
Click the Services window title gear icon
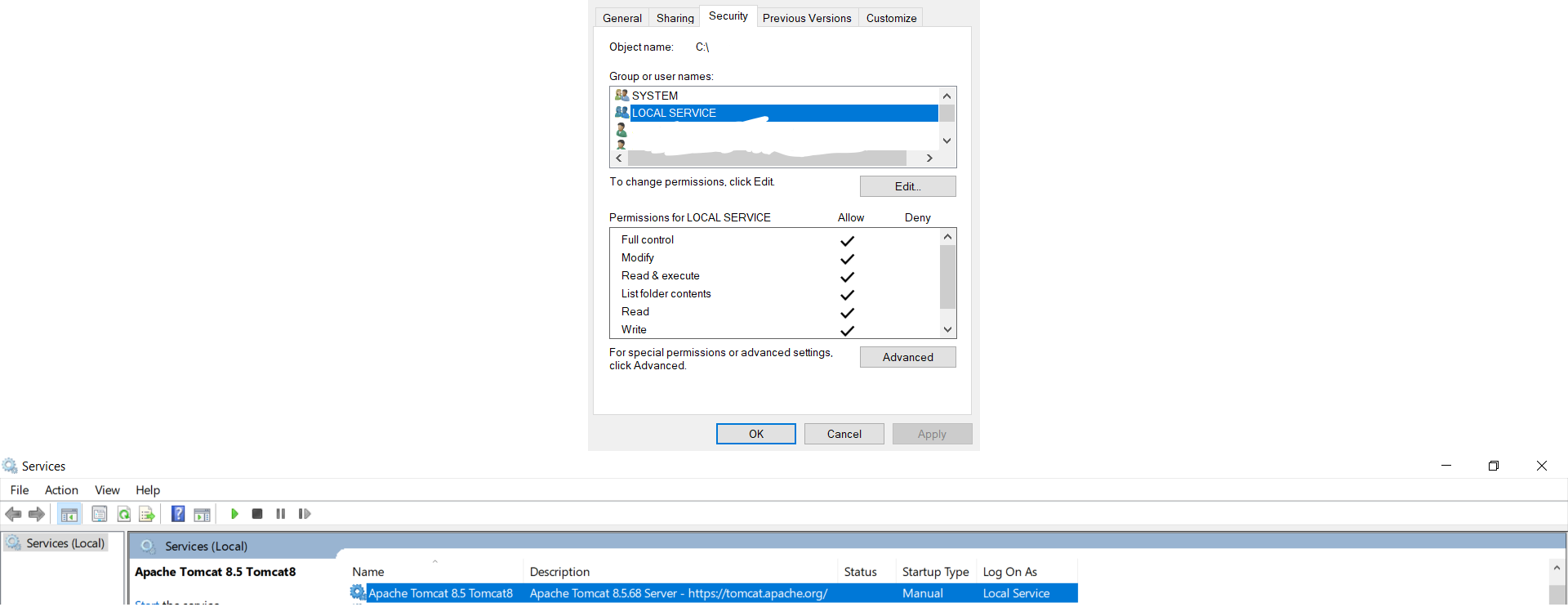[x=10, y=466]
